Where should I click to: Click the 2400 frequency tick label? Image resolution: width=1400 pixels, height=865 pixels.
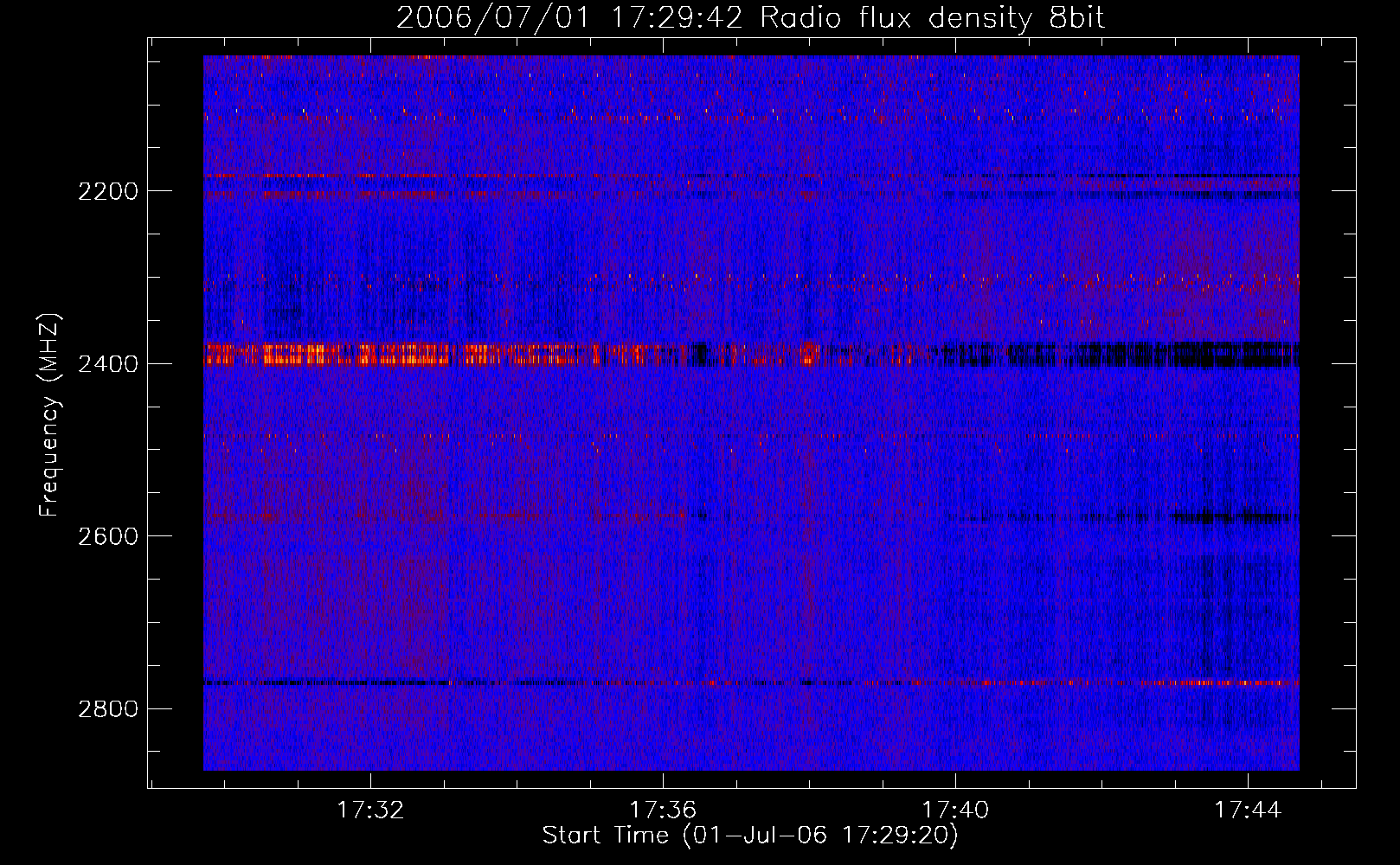pyautogui.click(x=108, y=364)
